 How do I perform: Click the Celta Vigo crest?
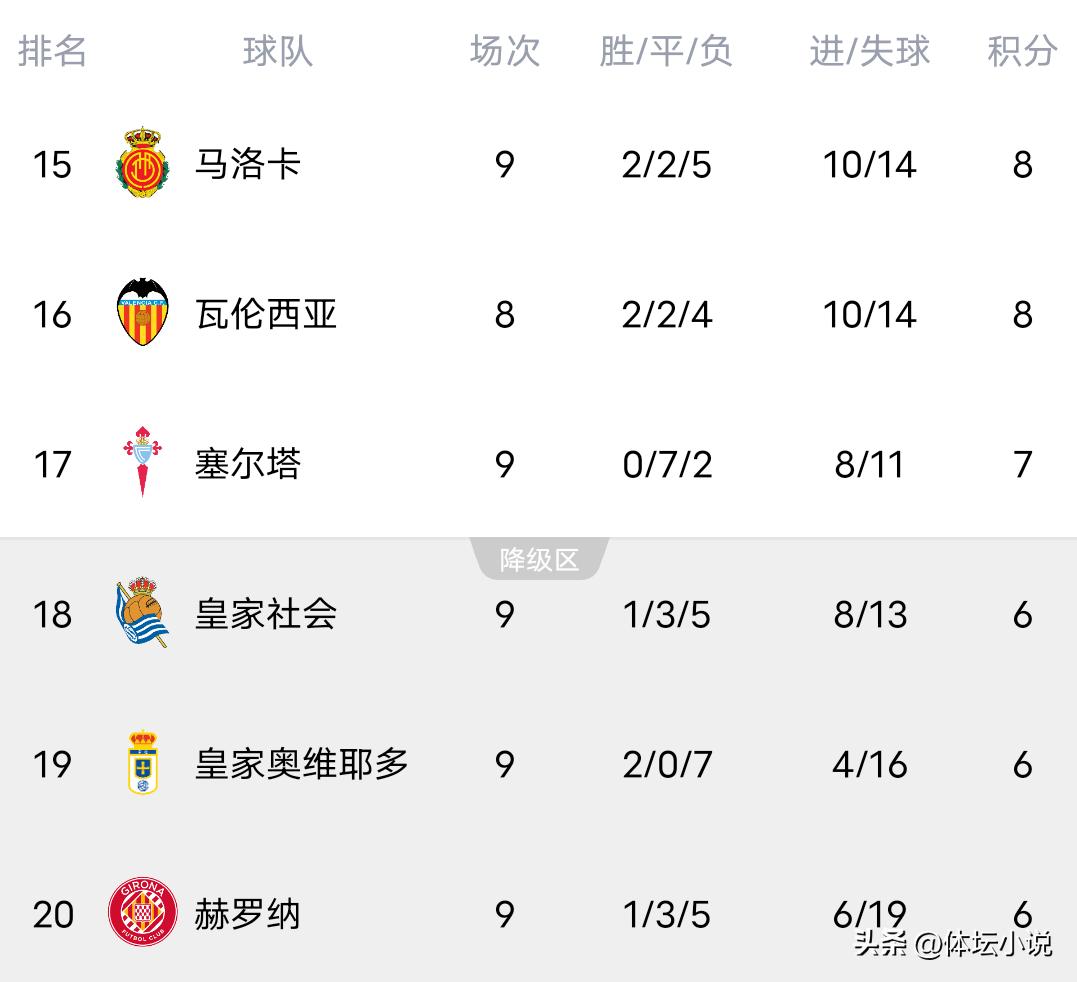(x=142, y=461)
